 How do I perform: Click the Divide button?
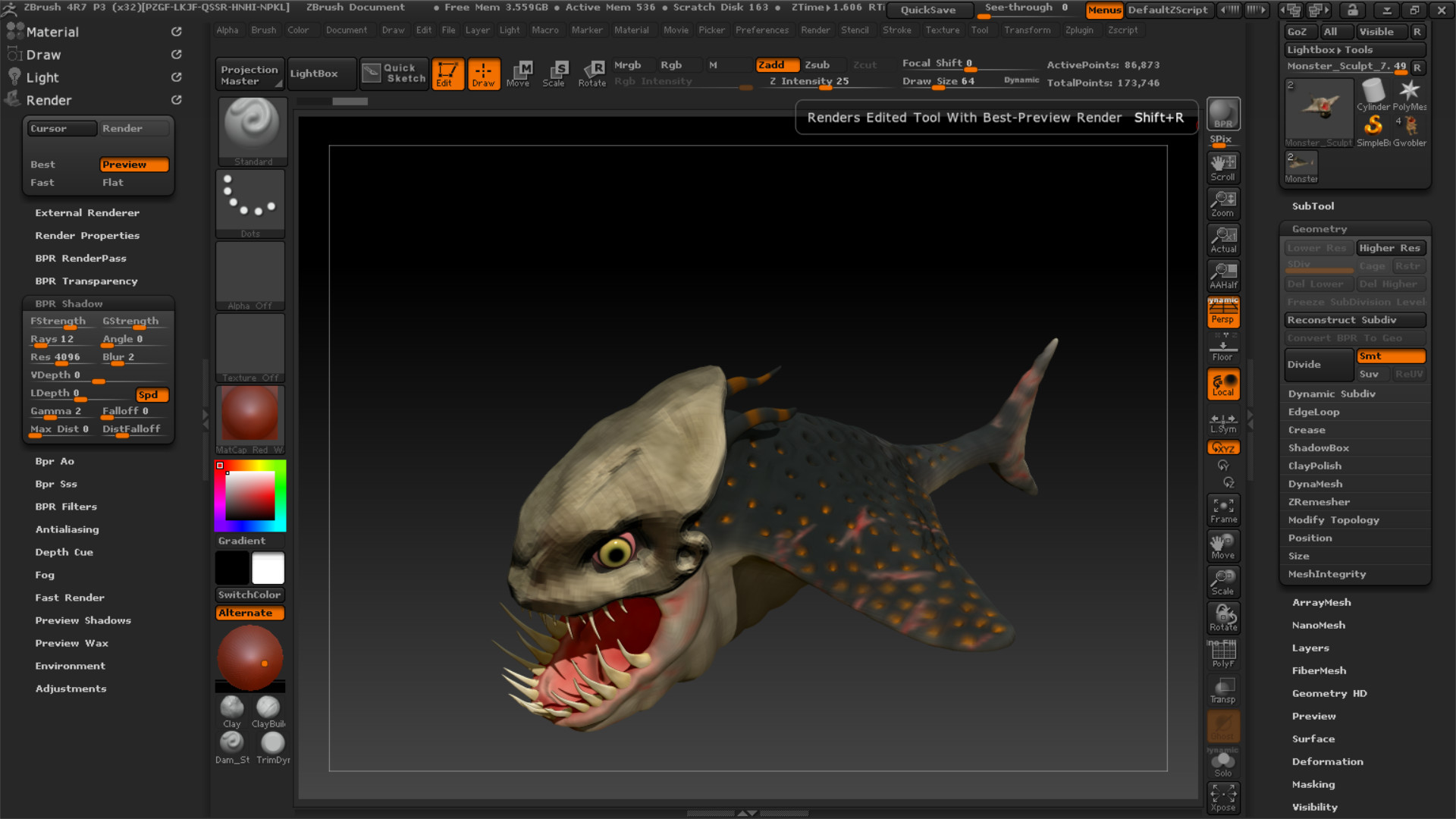click(x=1319, y=365)
